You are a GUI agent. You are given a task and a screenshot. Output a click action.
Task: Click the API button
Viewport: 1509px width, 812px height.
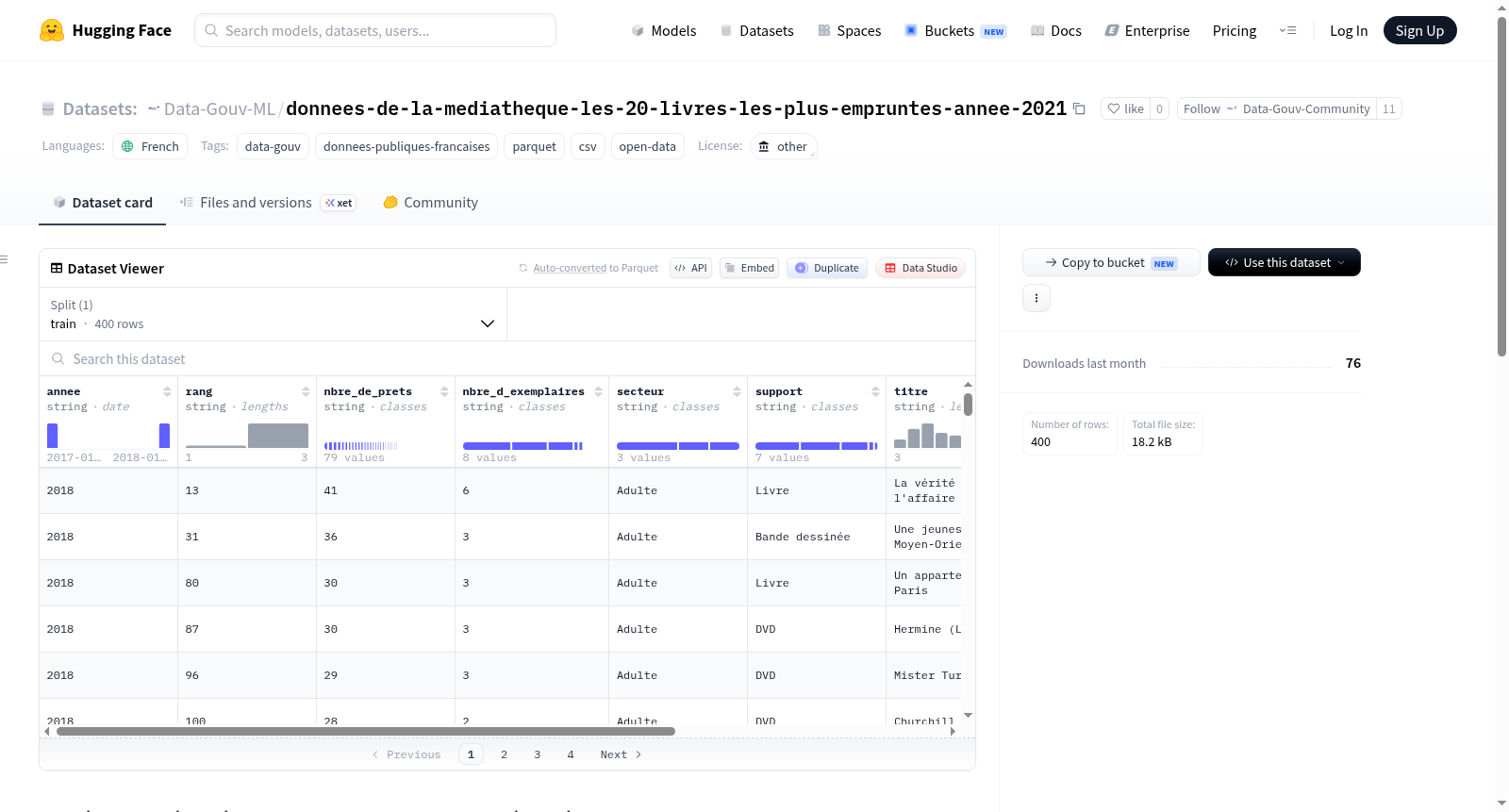(x=690, y=268)
